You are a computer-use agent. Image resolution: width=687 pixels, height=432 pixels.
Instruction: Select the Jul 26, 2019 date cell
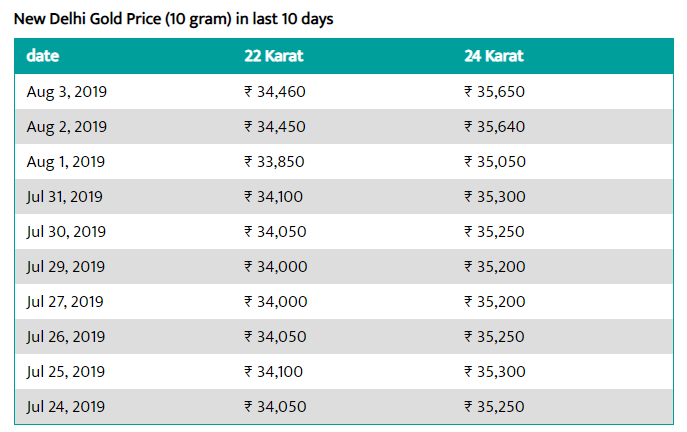pyautogui.click(x=66, y=337)
